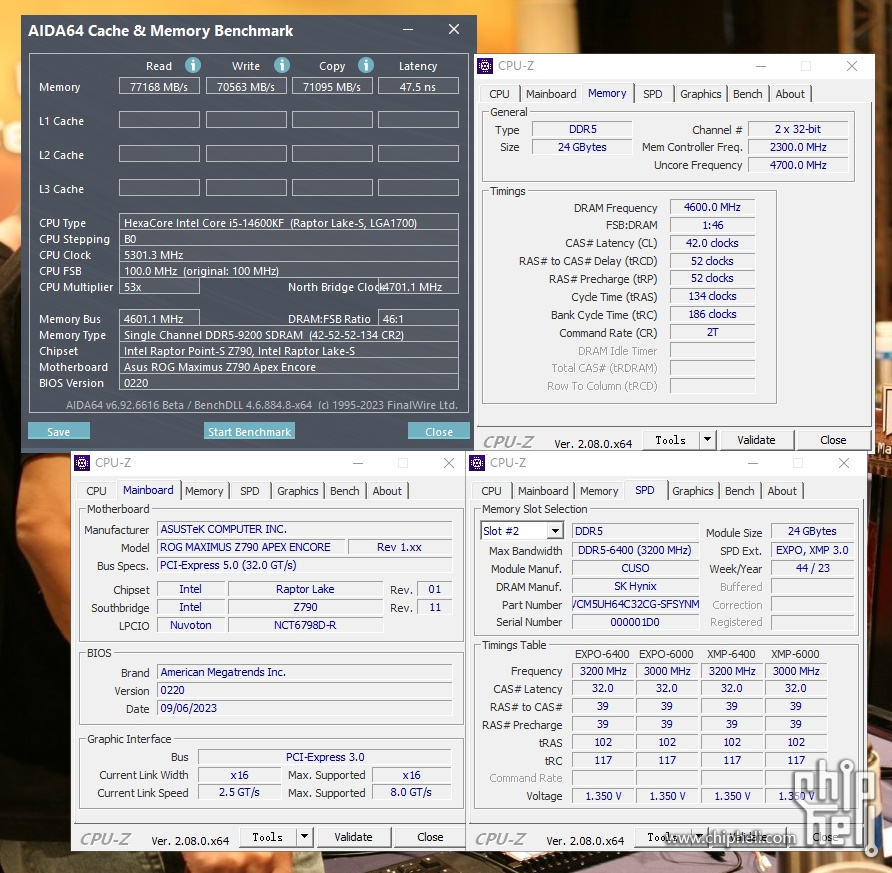This screenshot has width=892, height=873.
Task: Click the info icon beside Read in AIDA64
Action: (193, 65)
